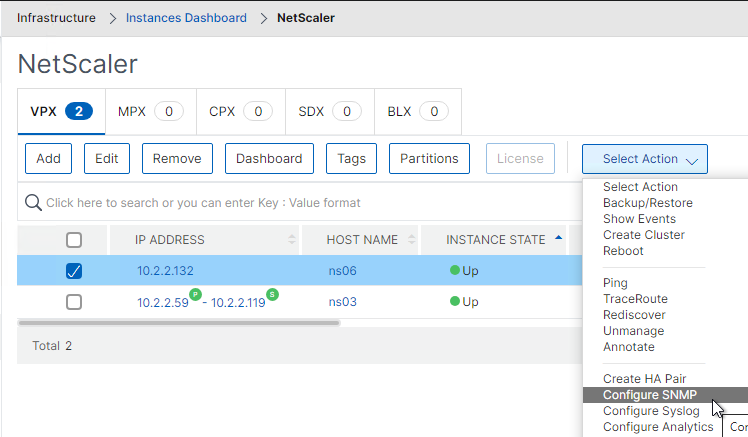This screenshot has width=748, height=437.
Task: Click the Infrastructure breadcrumb
Action: (x=56, y=18)
